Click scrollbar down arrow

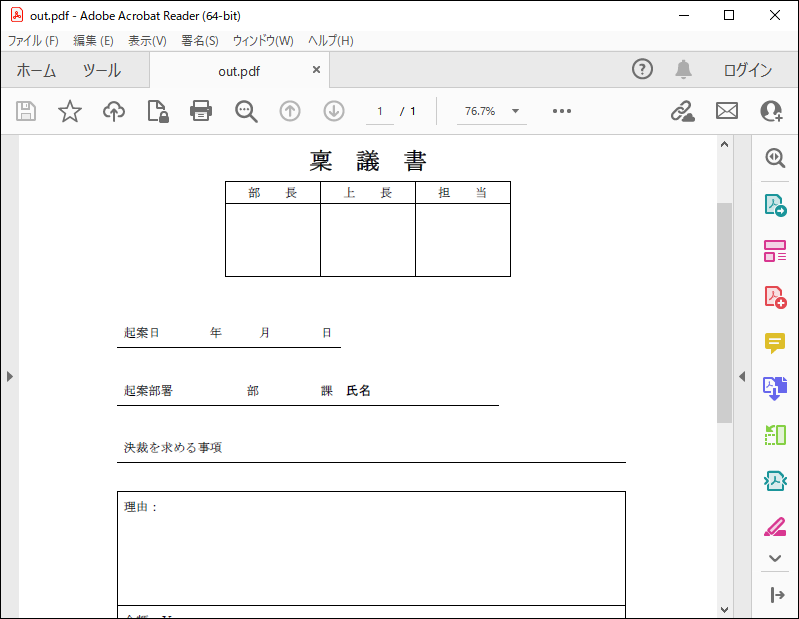(724, 609)
